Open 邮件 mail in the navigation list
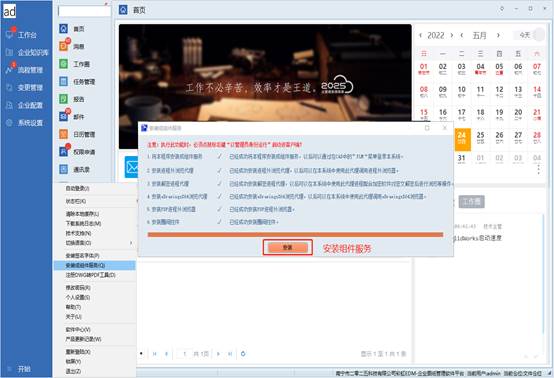This screenshot has width=554, height=378. coord(72,117)
